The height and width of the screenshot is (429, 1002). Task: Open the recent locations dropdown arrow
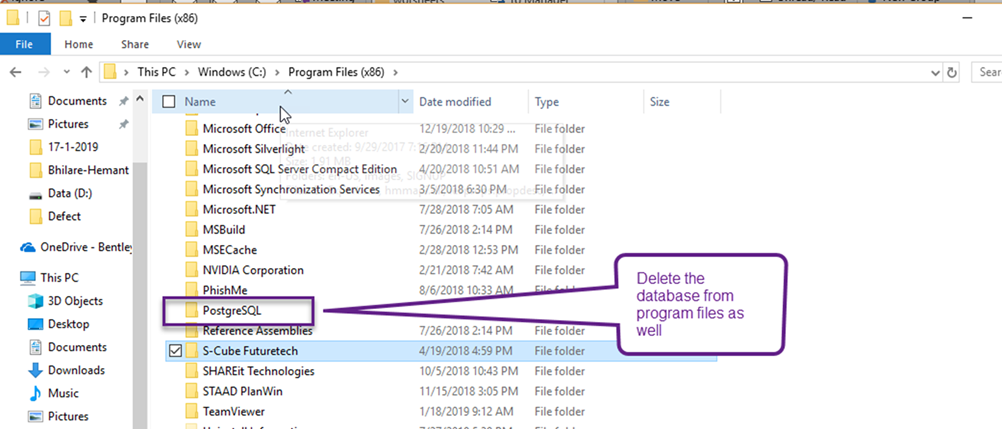[66, 73]
